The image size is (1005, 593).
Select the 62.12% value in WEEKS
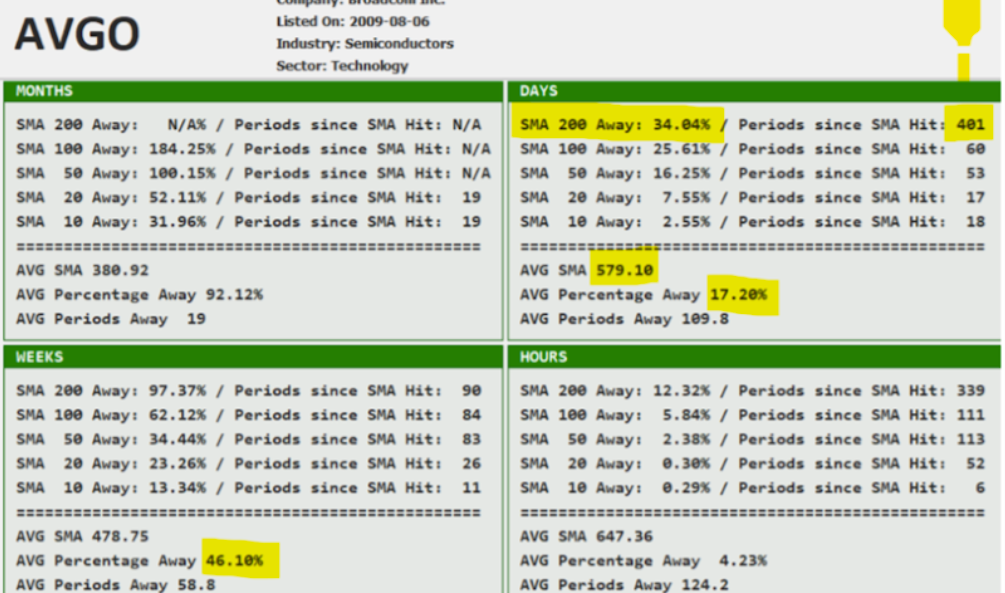coord(178,415)
